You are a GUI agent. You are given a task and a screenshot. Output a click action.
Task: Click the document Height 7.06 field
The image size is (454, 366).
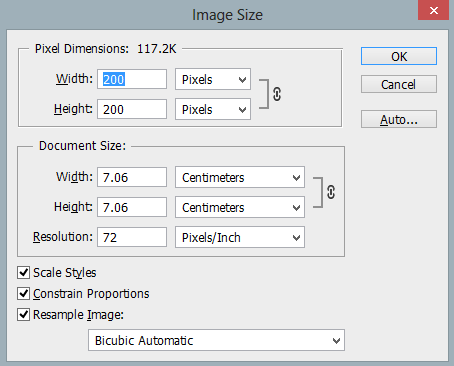pos(132,207)
